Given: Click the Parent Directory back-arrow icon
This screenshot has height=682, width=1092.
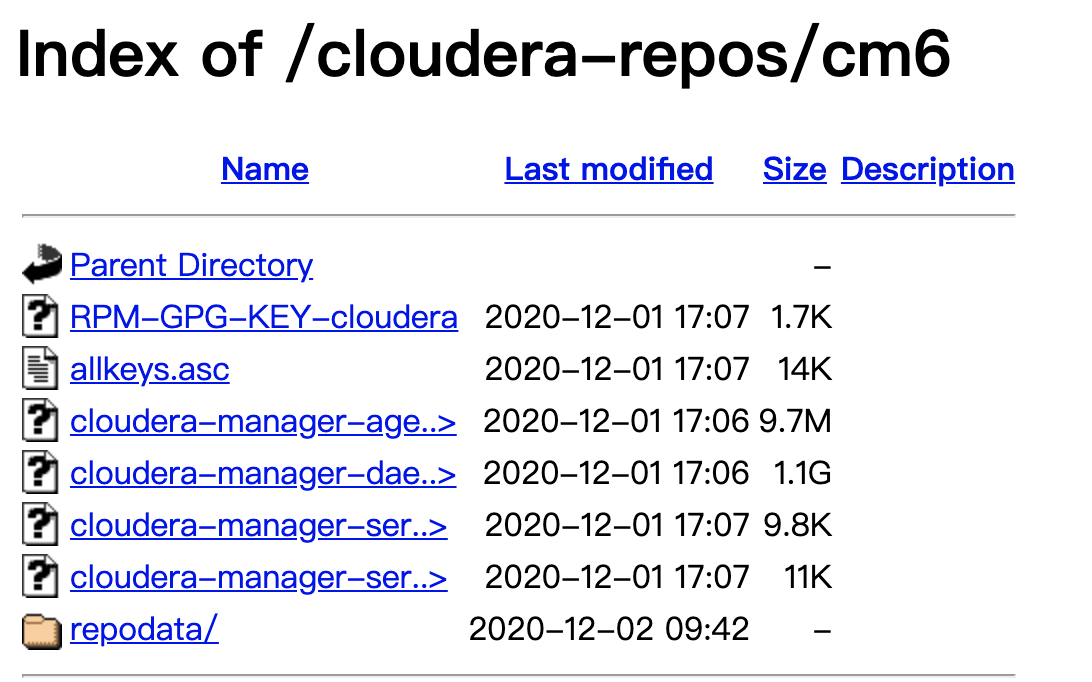Looking at the screenshot, I should (41, 265).
